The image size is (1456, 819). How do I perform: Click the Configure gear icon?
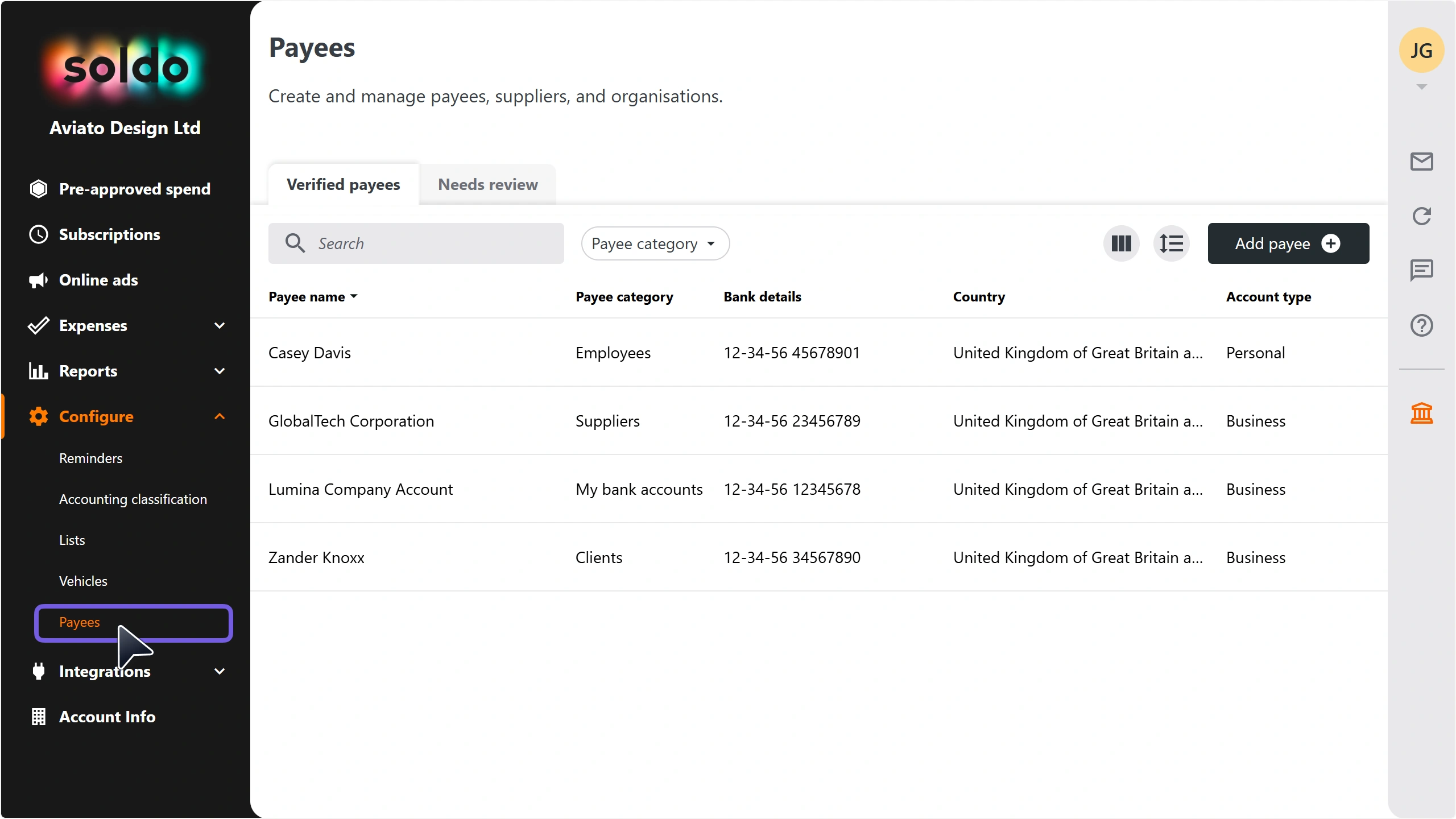pos(38,416)
